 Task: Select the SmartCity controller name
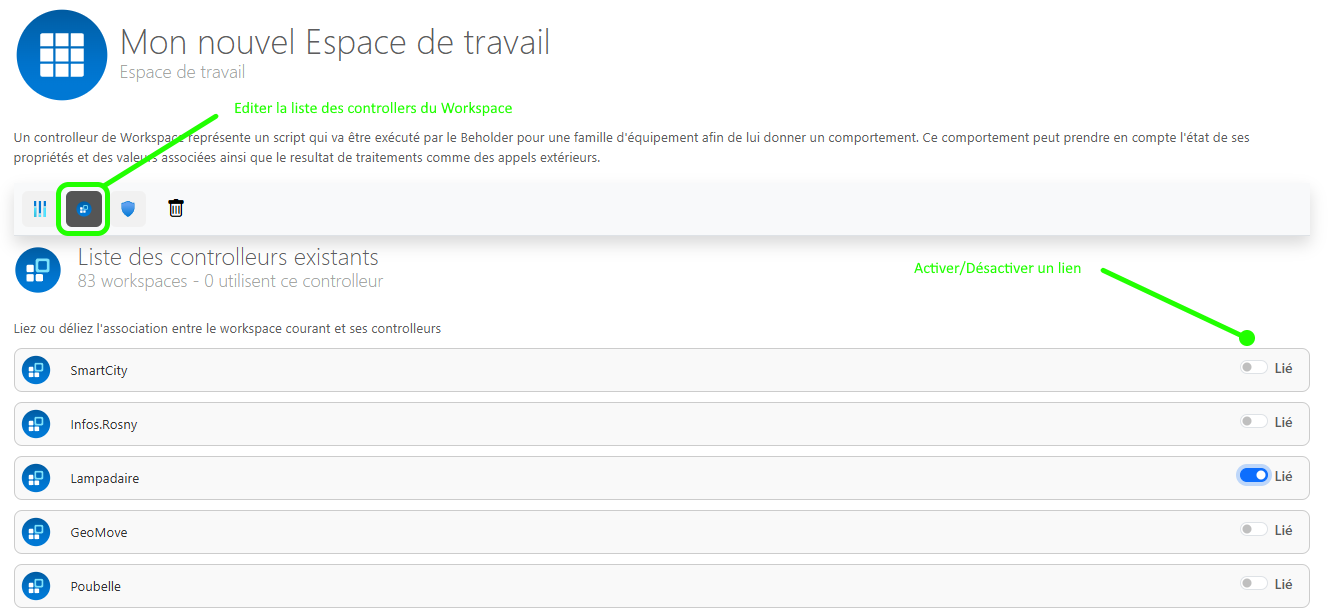100,371
